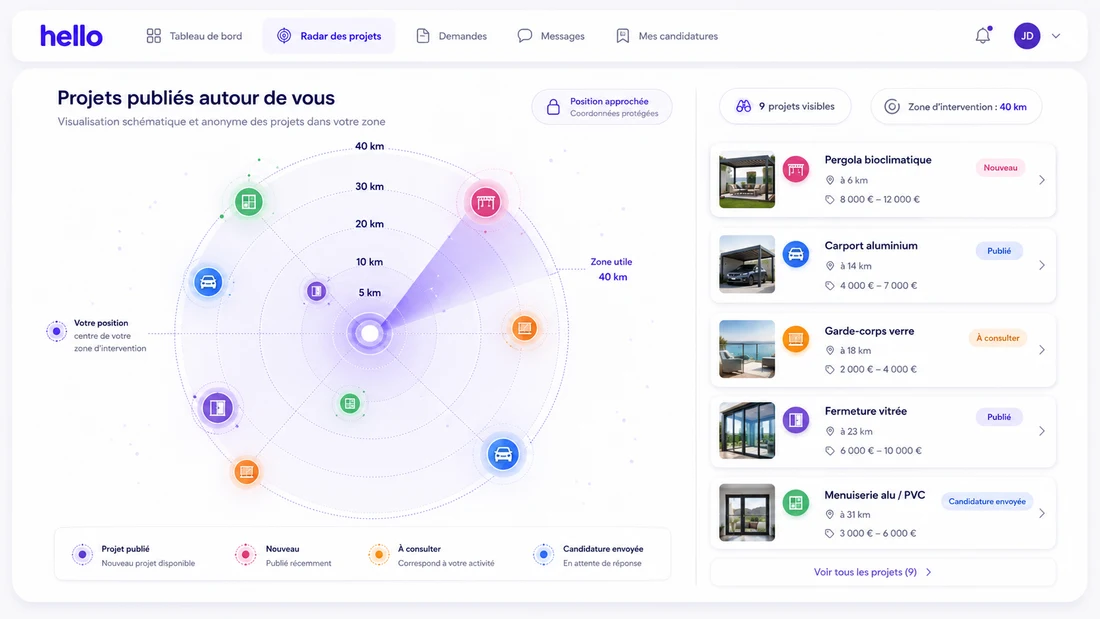This screenshot has width=1100, height=619.
Task: Click the distance text à 14 km
Action: (x=856, y=266)
